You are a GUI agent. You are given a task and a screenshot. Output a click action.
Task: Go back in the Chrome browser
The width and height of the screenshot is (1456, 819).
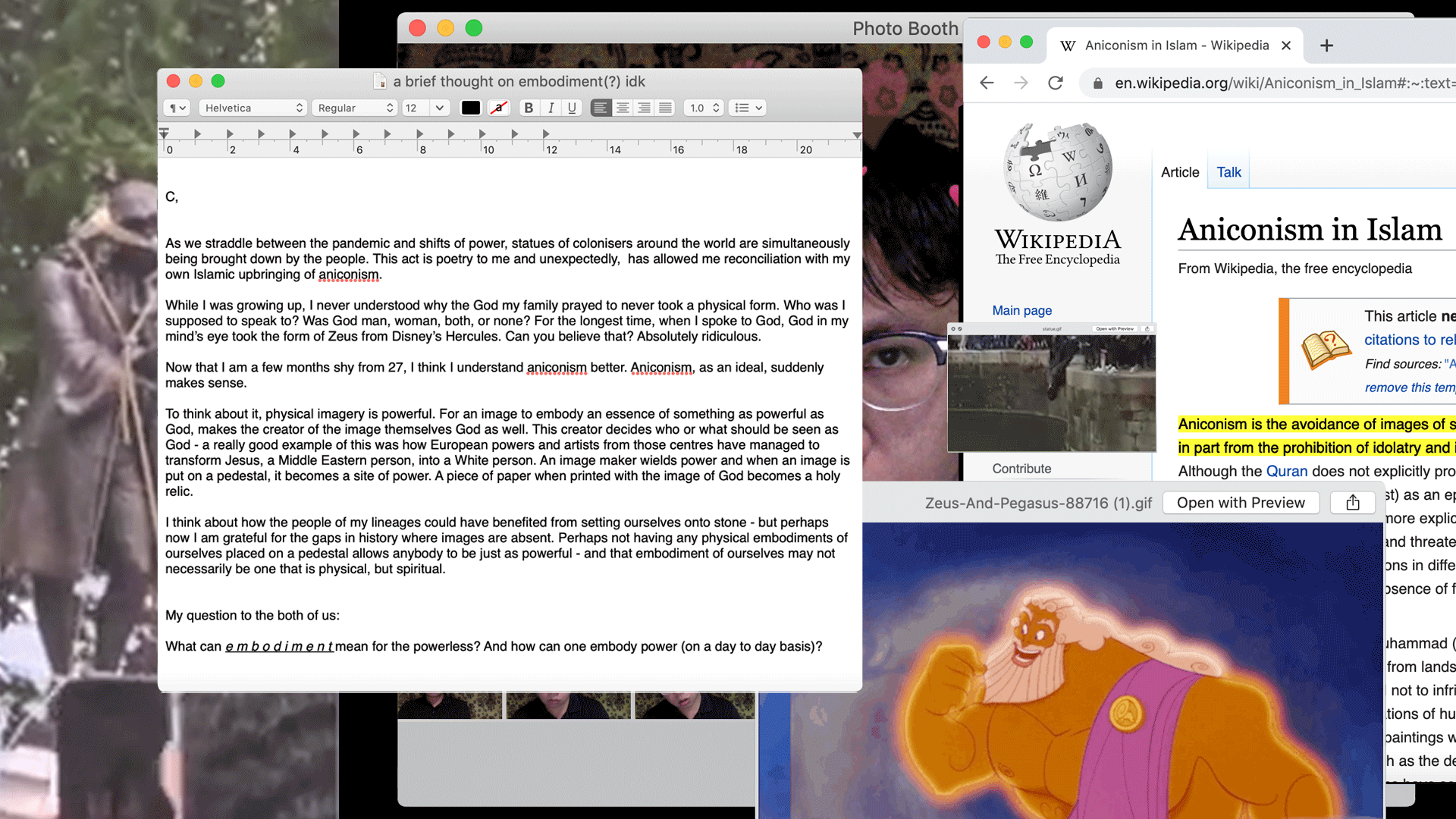pos(987,83)
